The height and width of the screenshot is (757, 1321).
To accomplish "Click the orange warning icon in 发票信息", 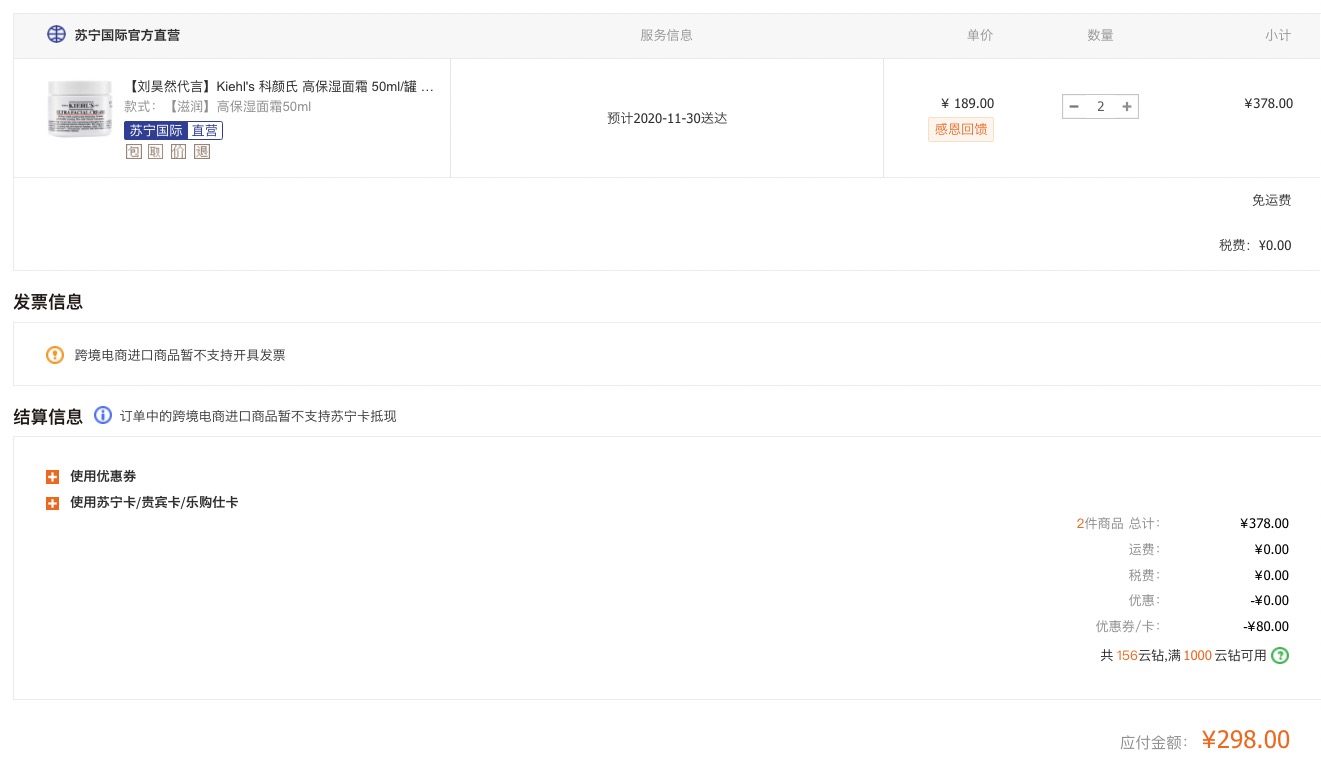I will pyautogui.click(x=55, y=354).
